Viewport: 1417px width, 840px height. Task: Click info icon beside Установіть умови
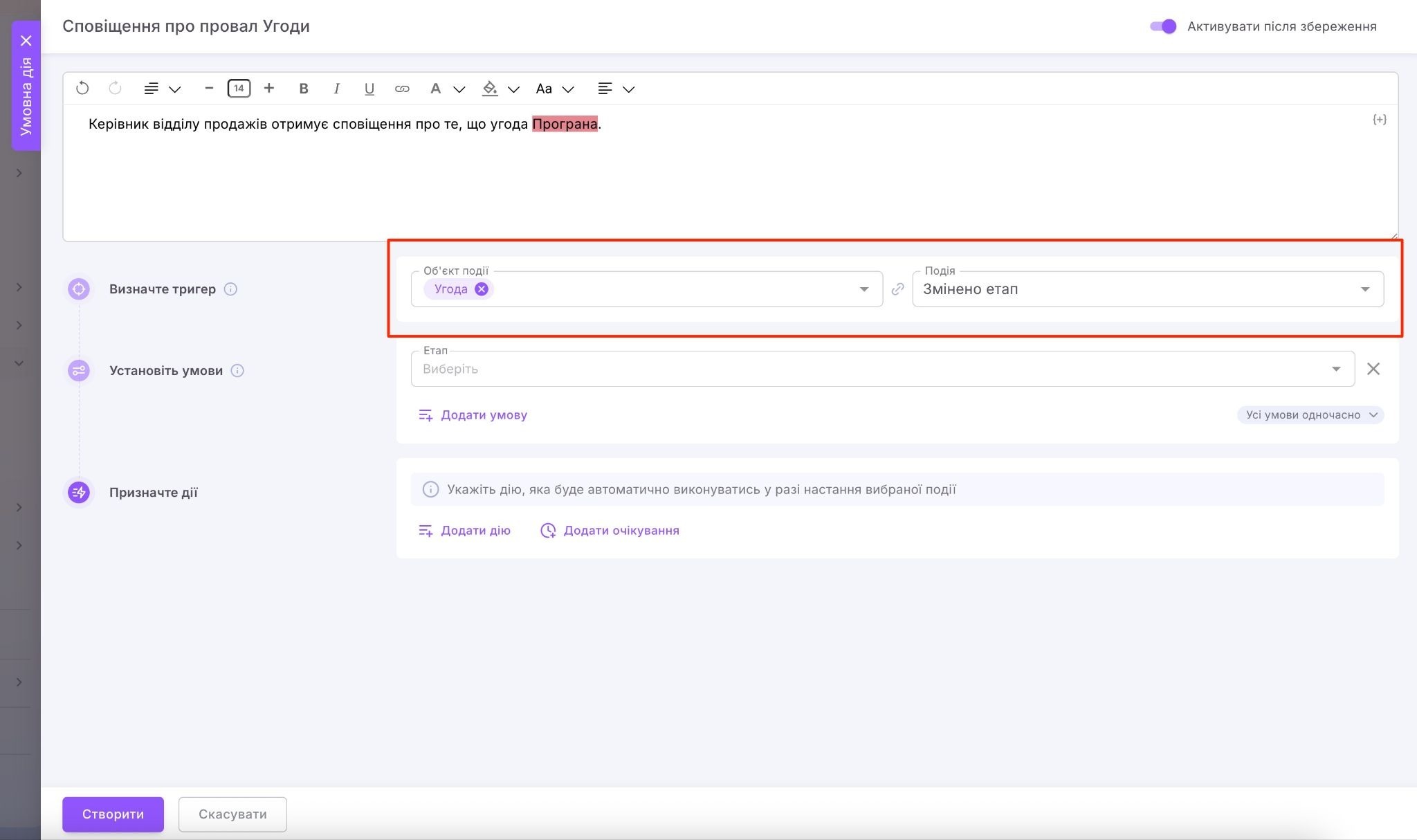pyautogui.click(x=237, y=371)
